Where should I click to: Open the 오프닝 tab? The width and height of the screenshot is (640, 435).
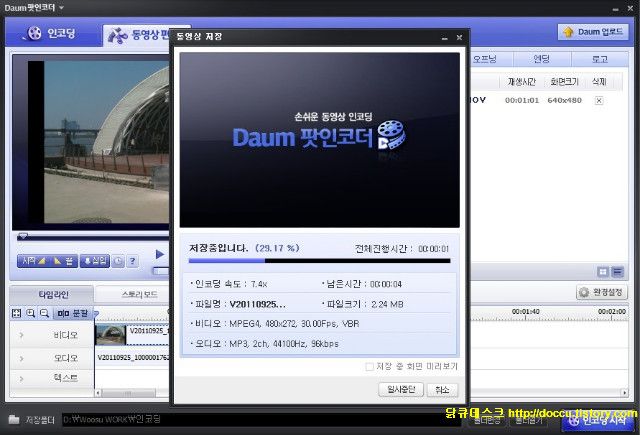(484, 59)
